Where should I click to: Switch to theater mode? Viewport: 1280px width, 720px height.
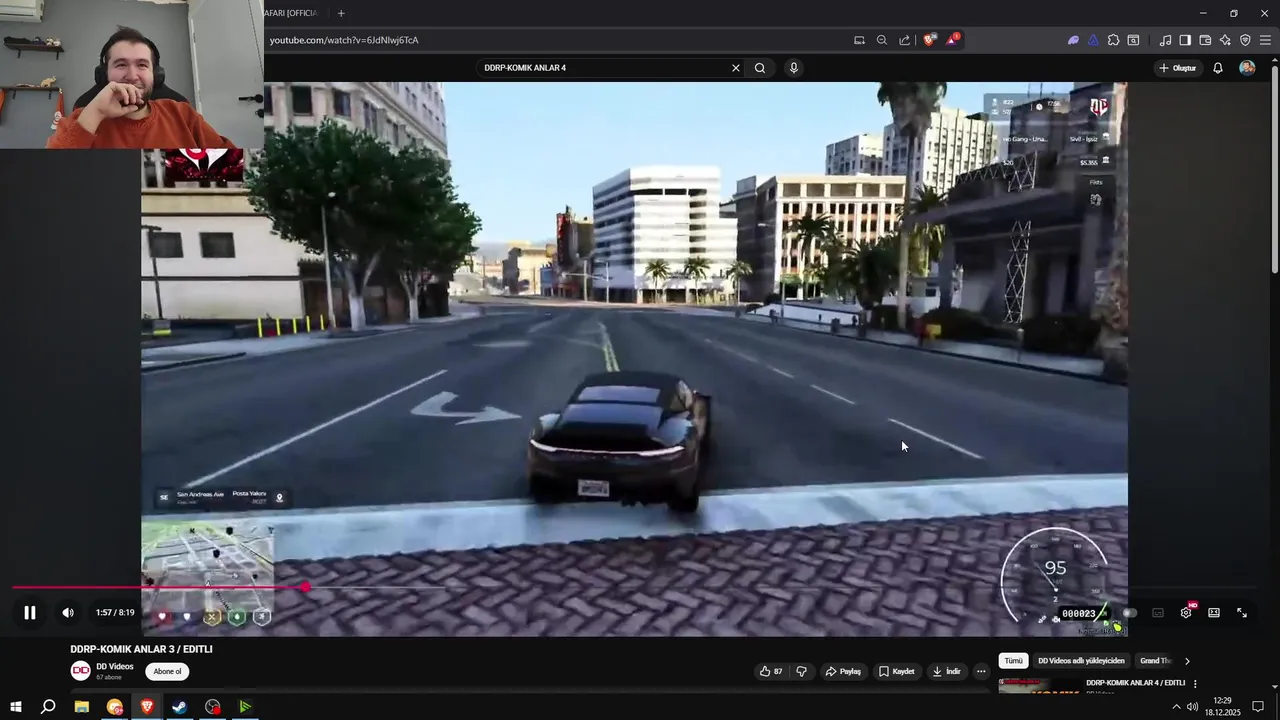pyautogui.click(x=1214, y=613)
